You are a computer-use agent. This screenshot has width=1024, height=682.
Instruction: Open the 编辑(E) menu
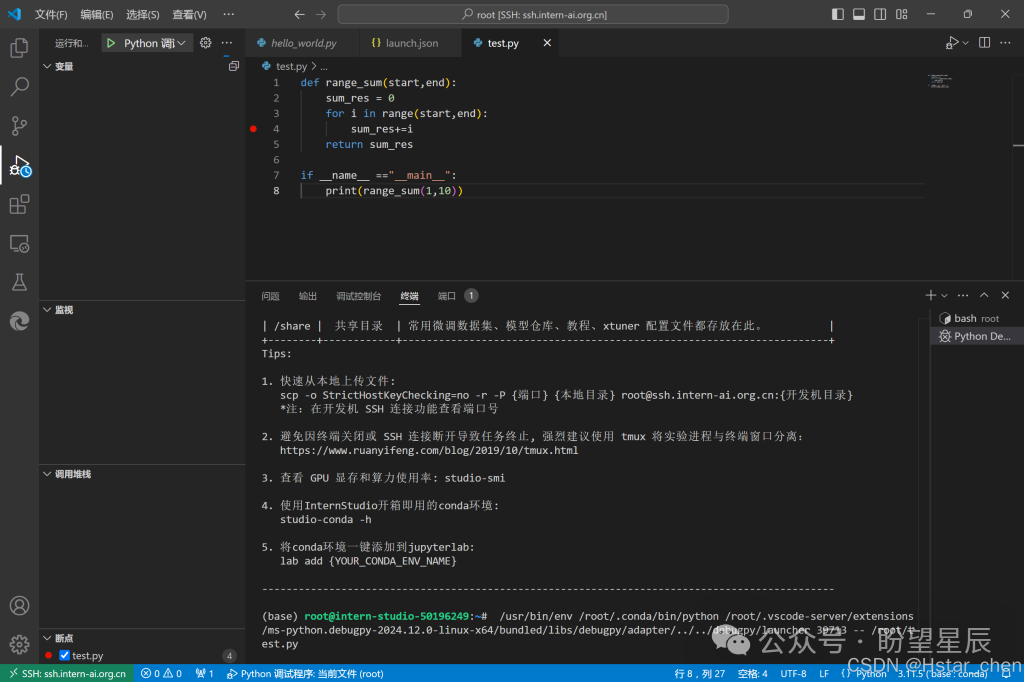(x=97, y=14)
